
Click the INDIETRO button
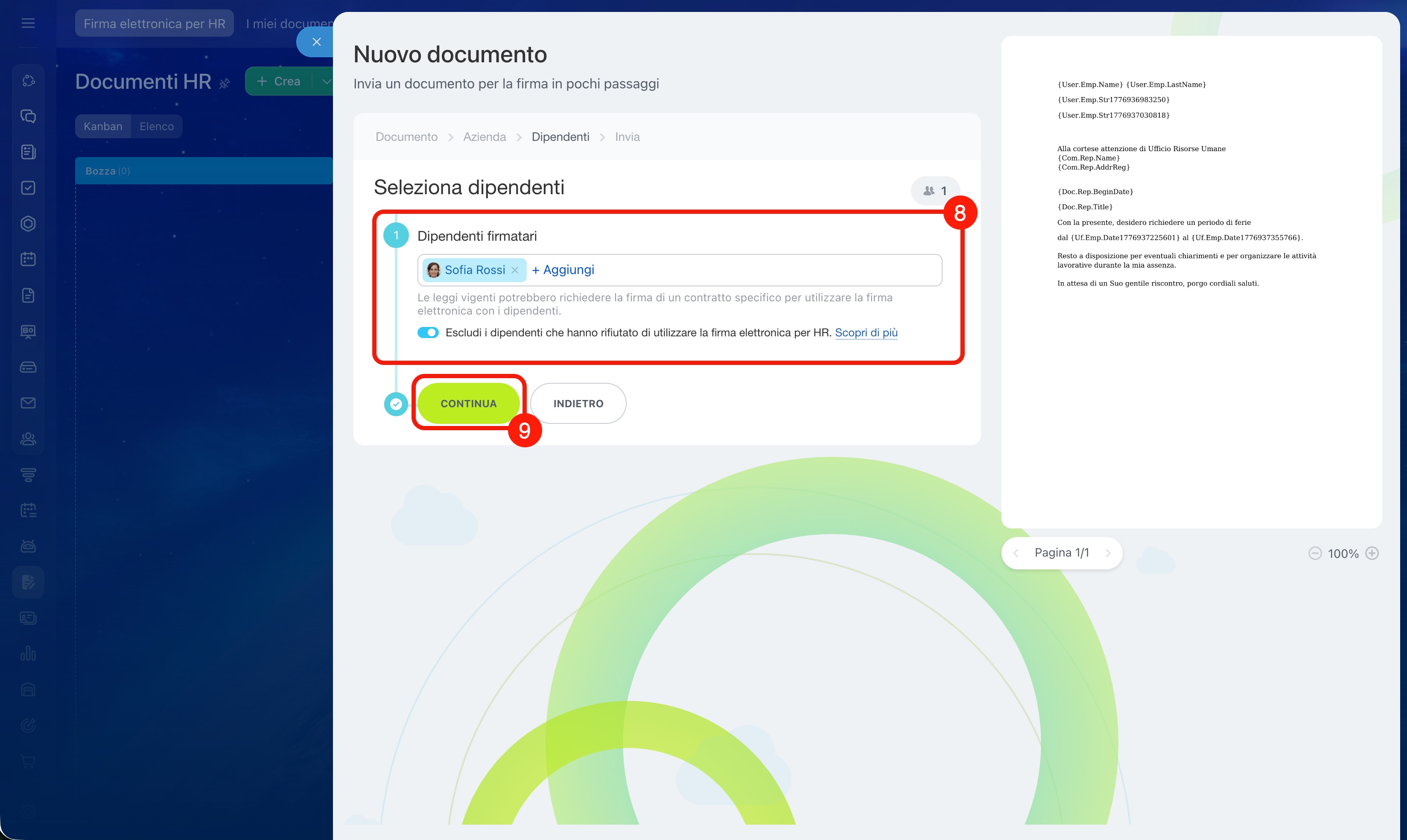pyautogui.click(x=578, y=404)
